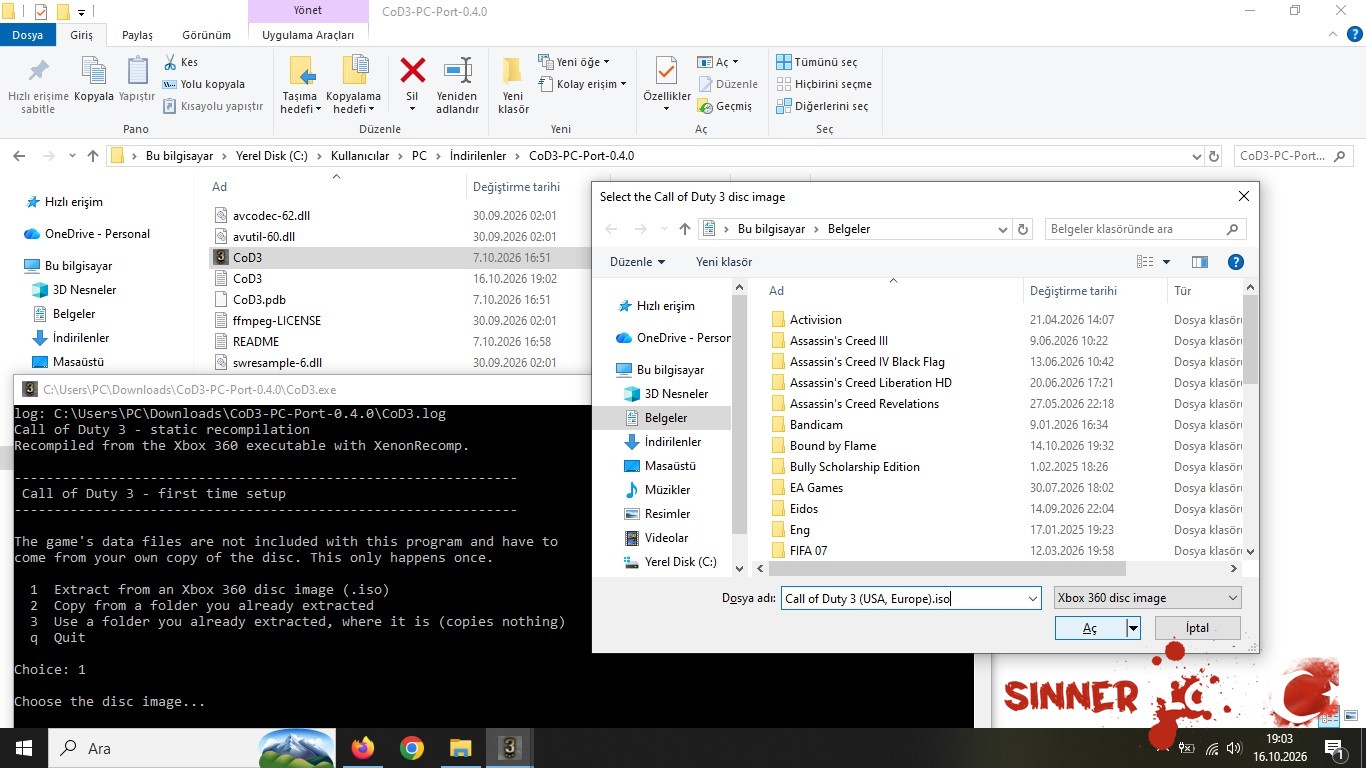Click the Windows Start button

click(24, 748)
